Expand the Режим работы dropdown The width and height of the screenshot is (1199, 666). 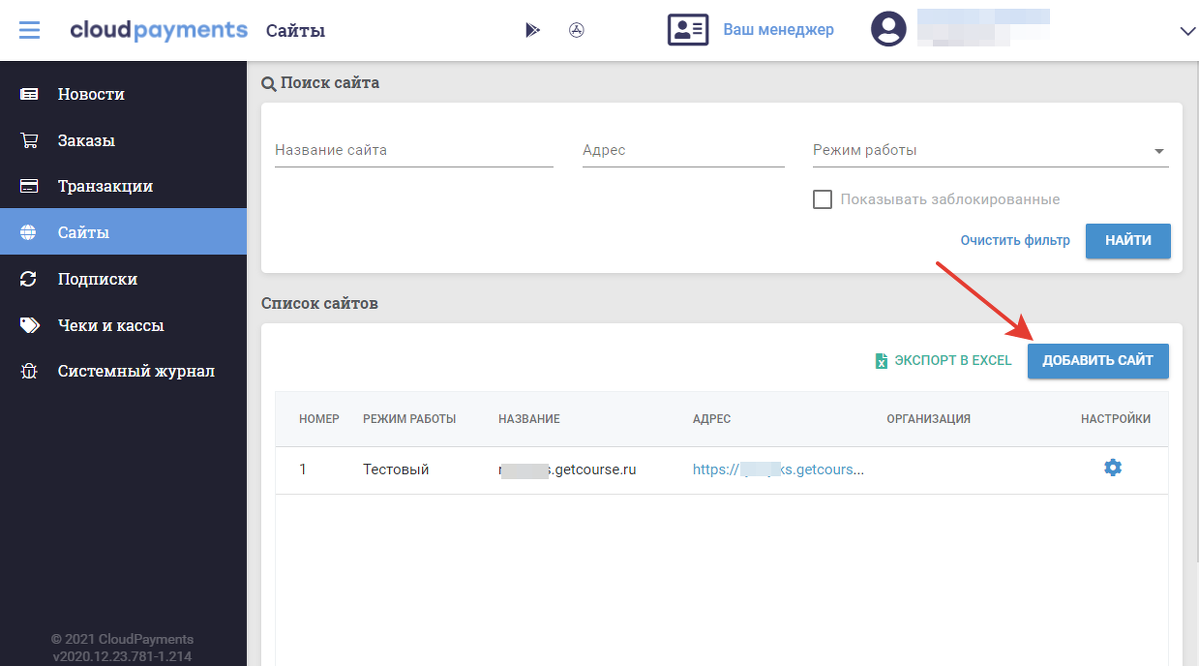pos(1159,151)
